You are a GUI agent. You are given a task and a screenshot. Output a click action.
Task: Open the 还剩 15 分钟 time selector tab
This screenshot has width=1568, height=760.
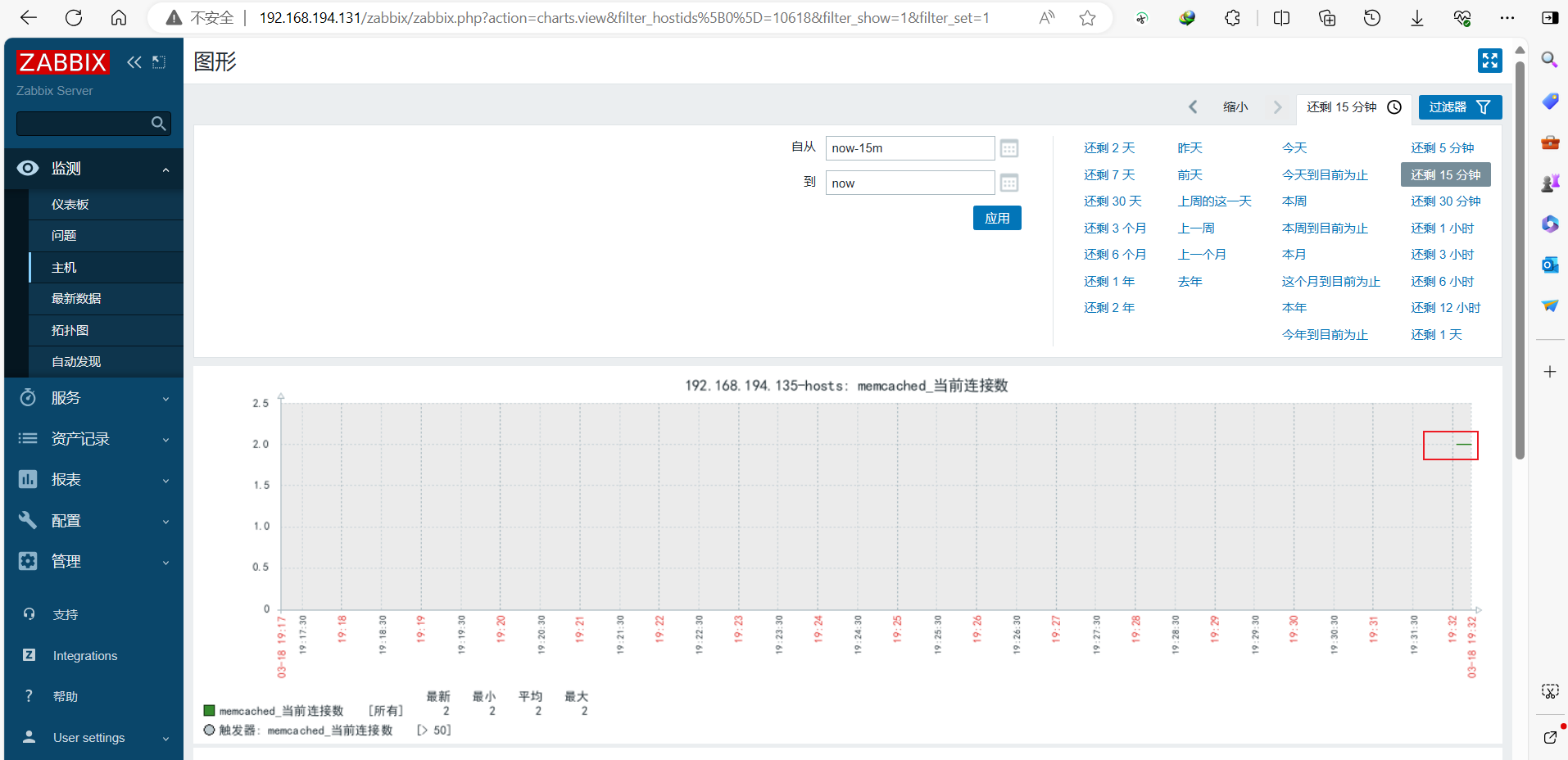click(1354, 107)
